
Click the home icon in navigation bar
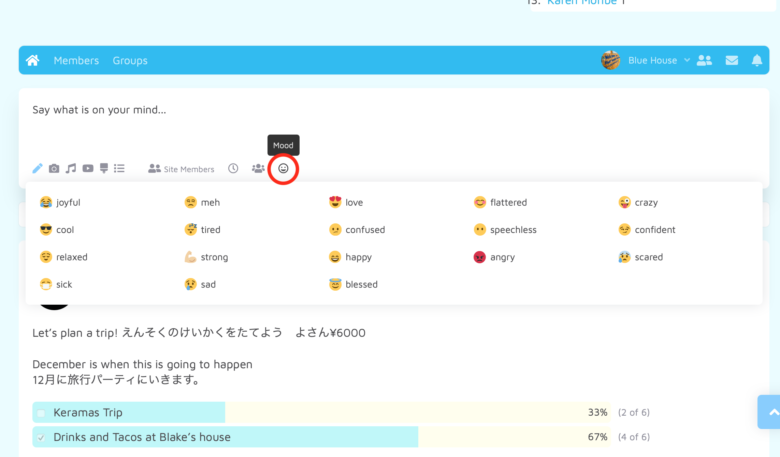(33, 61)
